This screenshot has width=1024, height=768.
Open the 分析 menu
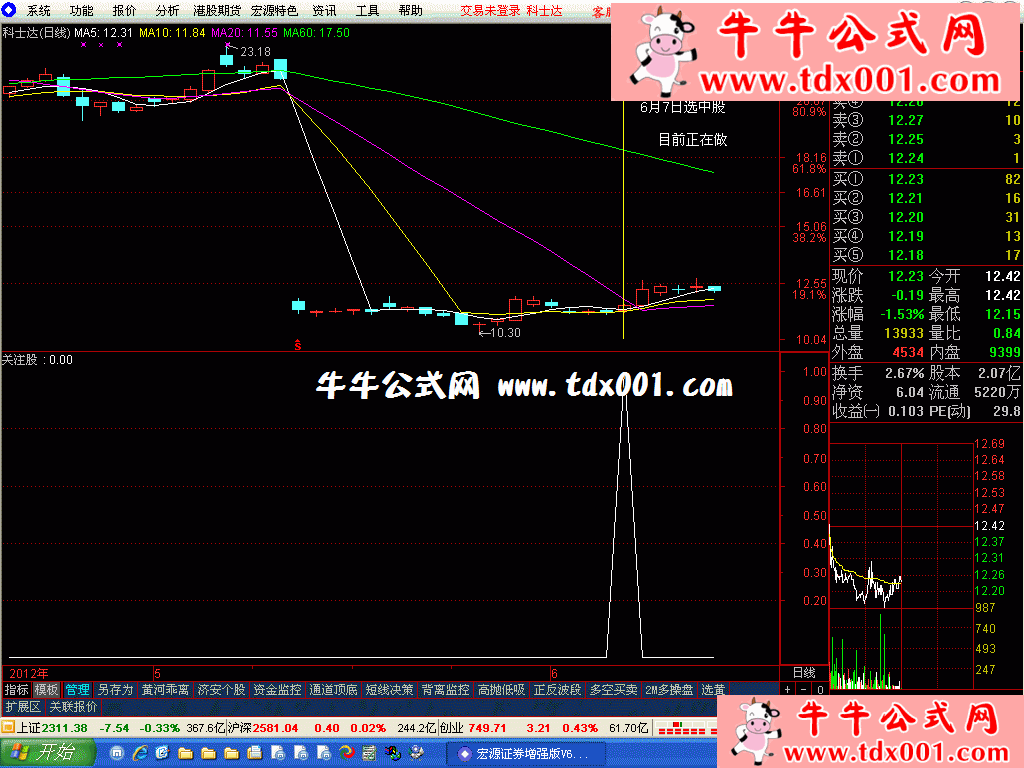click(x=167, y=11)
